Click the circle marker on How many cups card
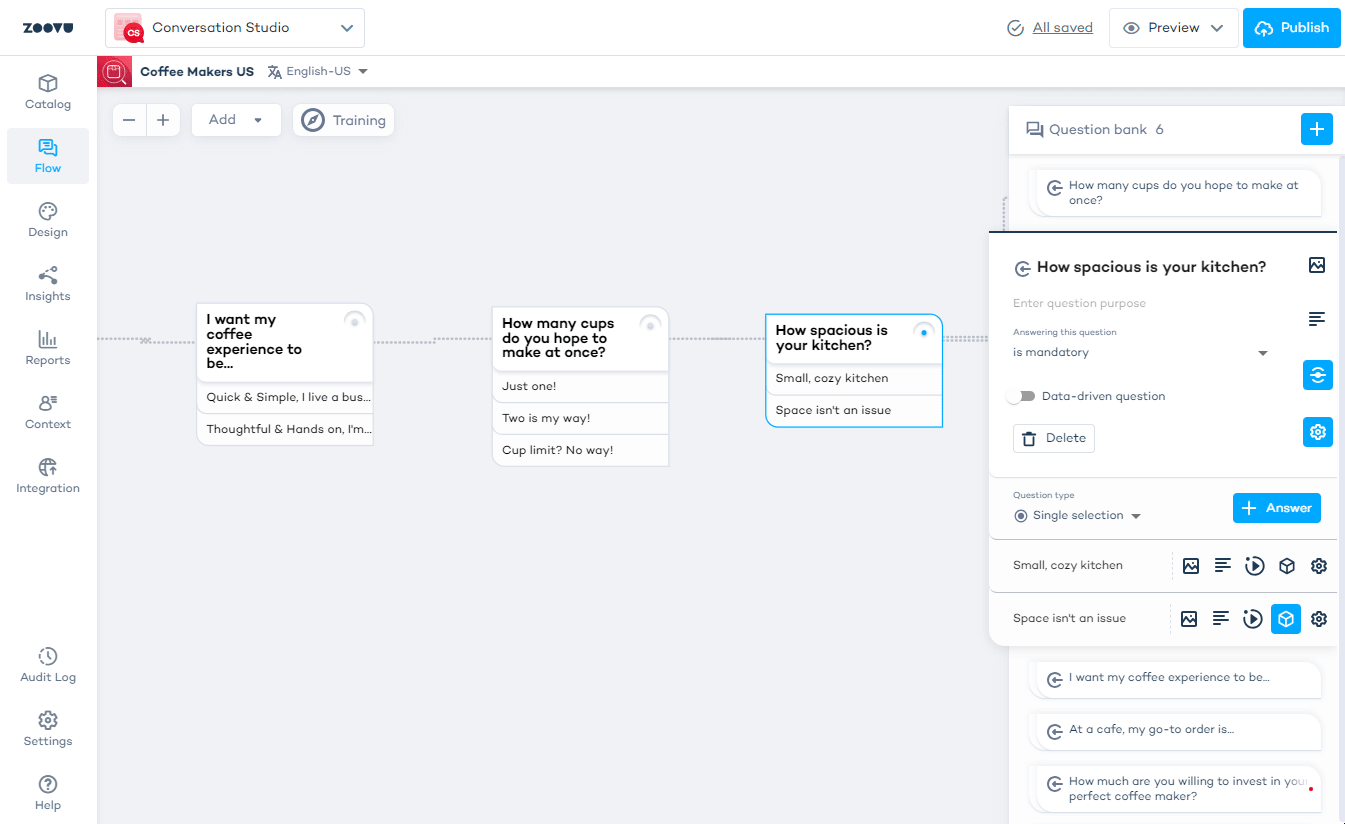Screen dimensions: 1345x824 click(650, 324)
